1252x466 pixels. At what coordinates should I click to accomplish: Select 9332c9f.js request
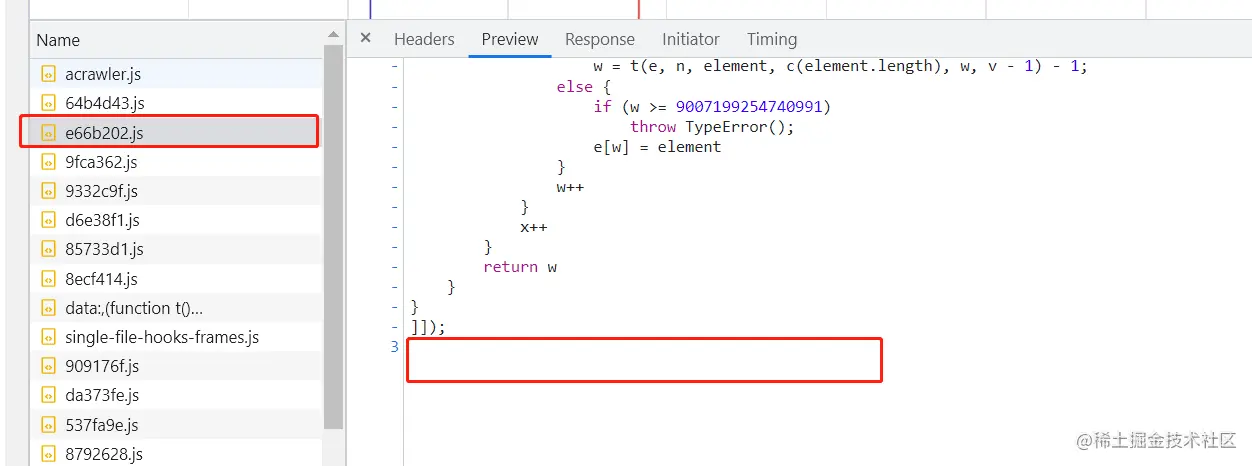point(176,190)
